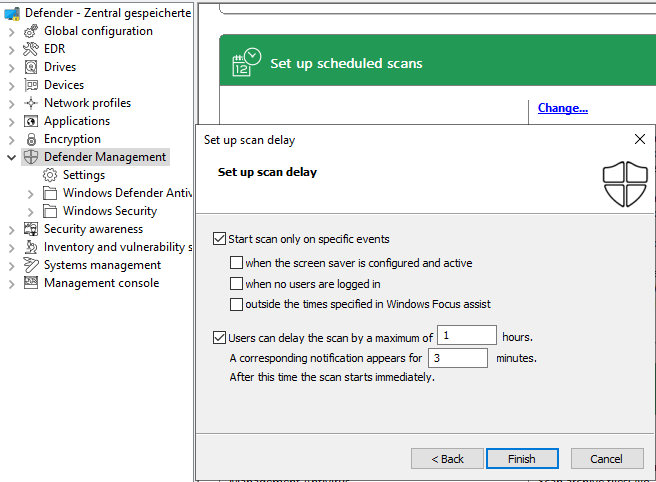This screenshot has width=656, height=482.
Task: Select Global configuration in tree
Action: (x=98, y=31)
